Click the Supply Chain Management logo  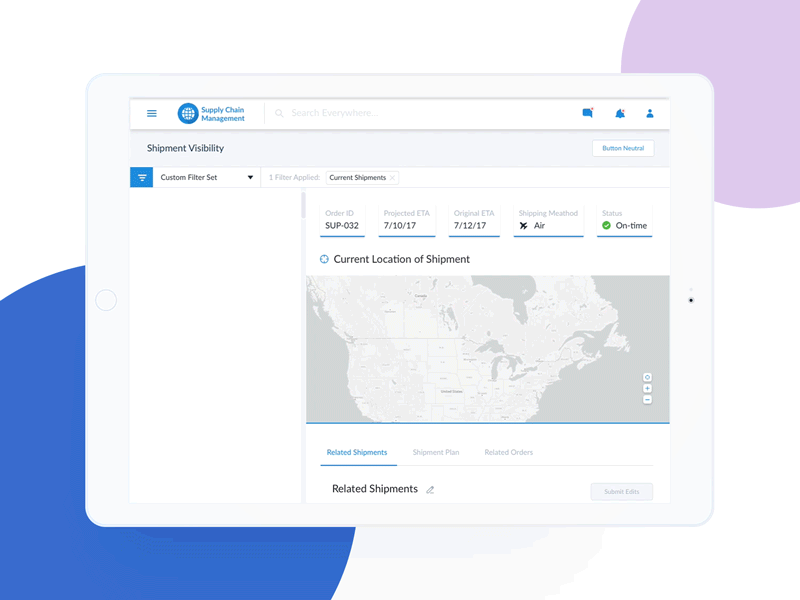188,113
